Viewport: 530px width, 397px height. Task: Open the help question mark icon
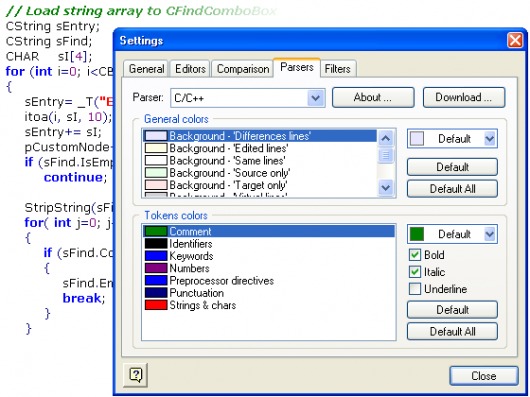point(136,375)
